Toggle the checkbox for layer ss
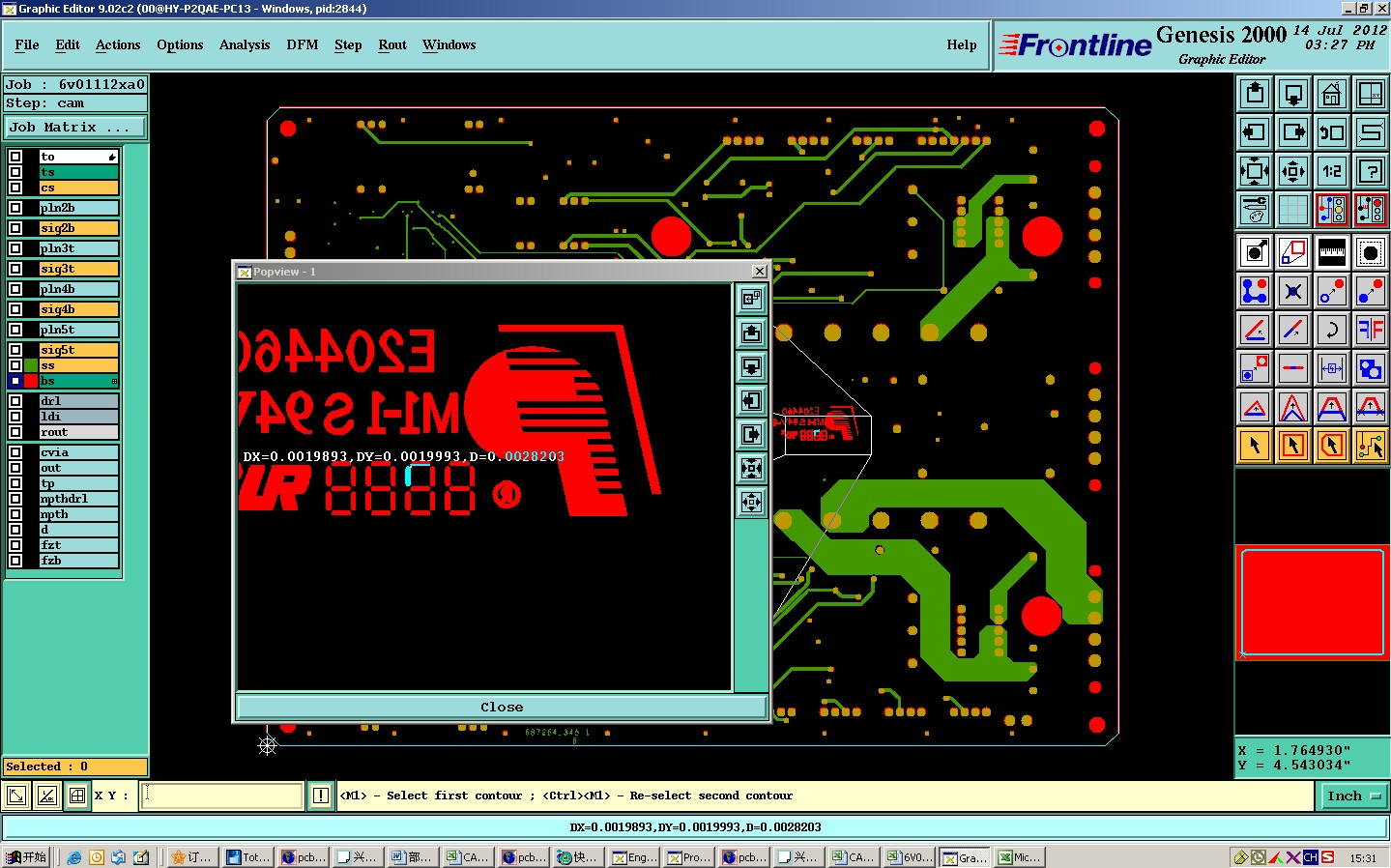The width and height of the screenshot is (1391, 868). (x=15, y=365)
